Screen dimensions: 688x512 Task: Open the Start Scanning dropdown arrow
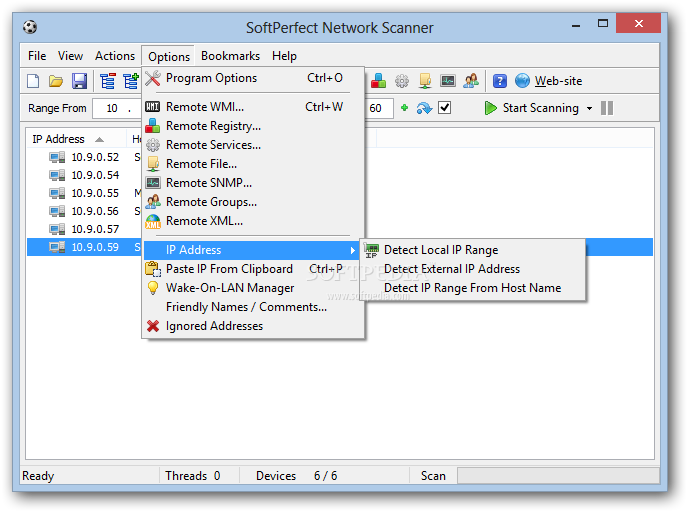(589, 108)
